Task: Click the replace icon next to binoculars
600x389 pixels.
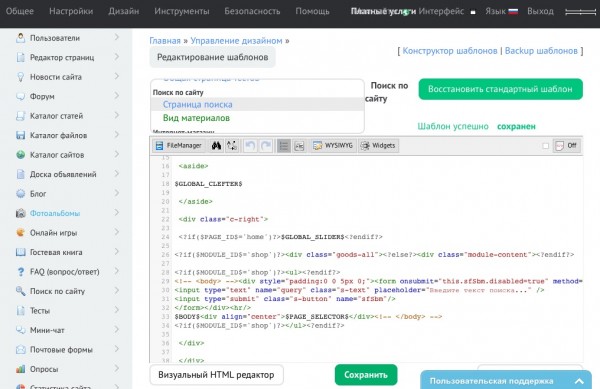Action: tap(232, 146)
